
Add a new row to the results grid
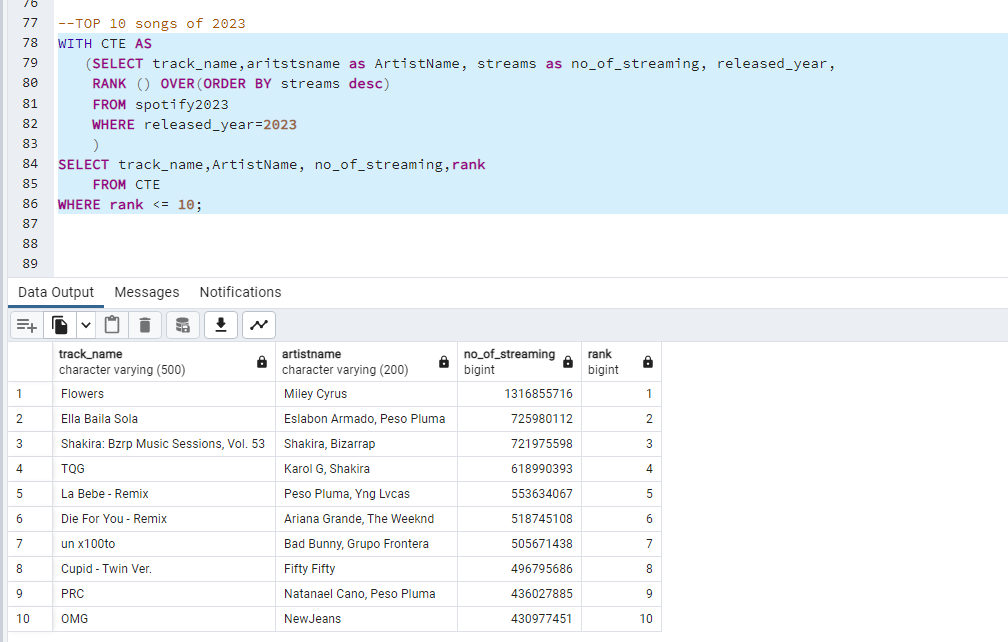(x=27, y=325)
